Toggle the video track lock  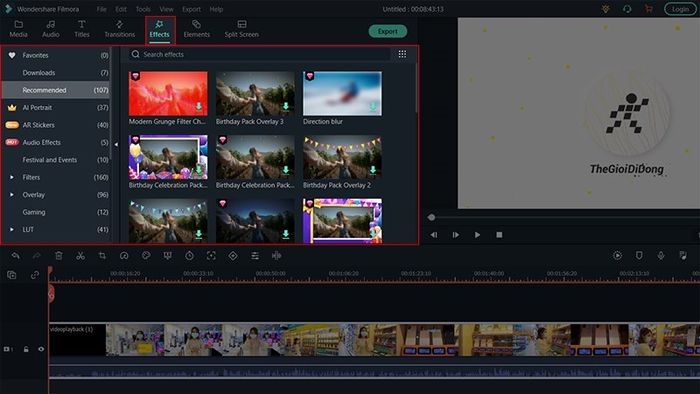(x=26, y=349)
